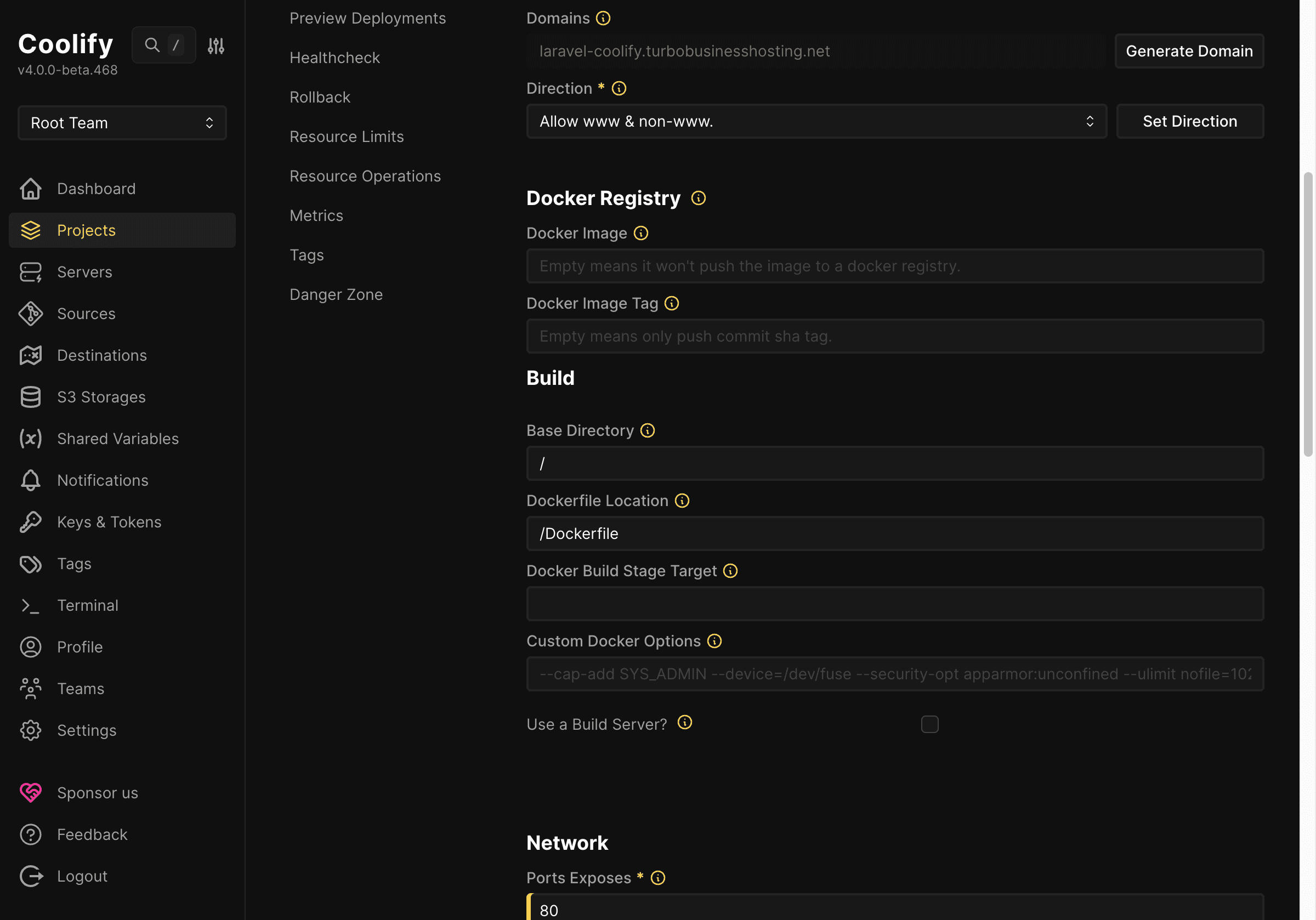
Task: Click the Custom Docker Options info icon
Action: [x=714, y=641]
